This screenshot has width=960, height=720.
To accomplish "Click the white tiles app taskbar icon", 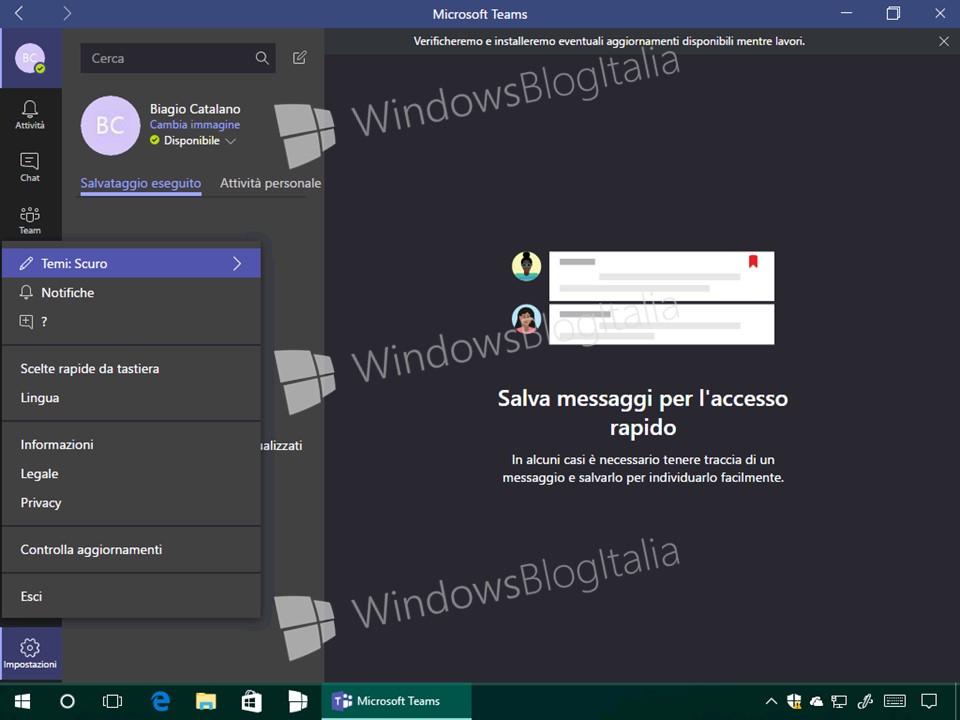I will pos(298,702).
